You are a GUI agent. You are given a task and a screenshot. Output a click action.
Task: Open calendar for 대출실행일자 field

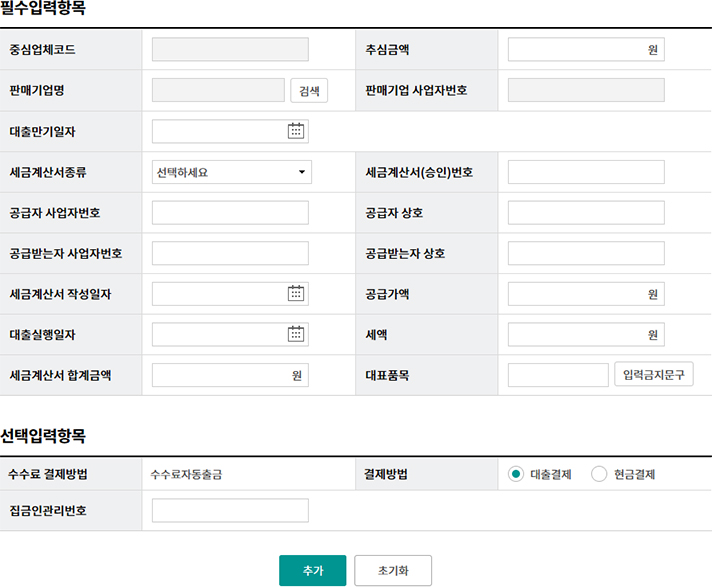(296, 334)
